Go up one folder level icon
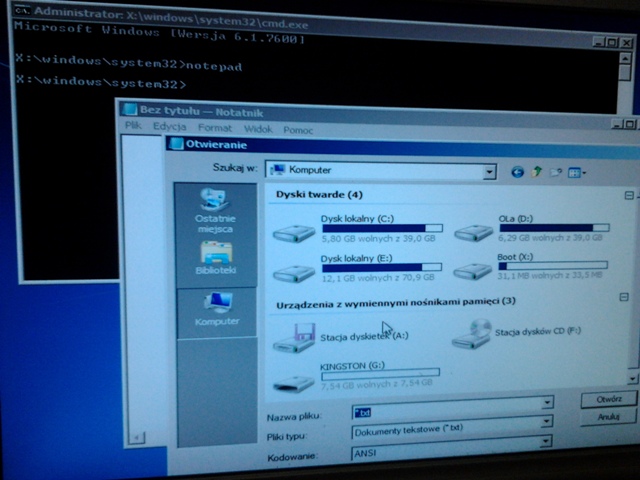Screen dimensions: 640x480 (536, 172)
